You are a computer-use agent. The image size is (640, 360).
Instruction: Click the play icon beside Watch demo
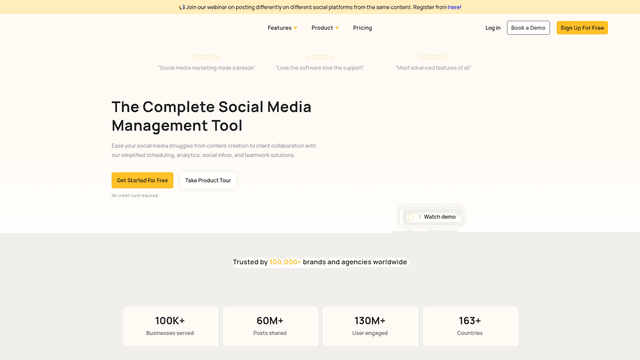click(411, 217)
